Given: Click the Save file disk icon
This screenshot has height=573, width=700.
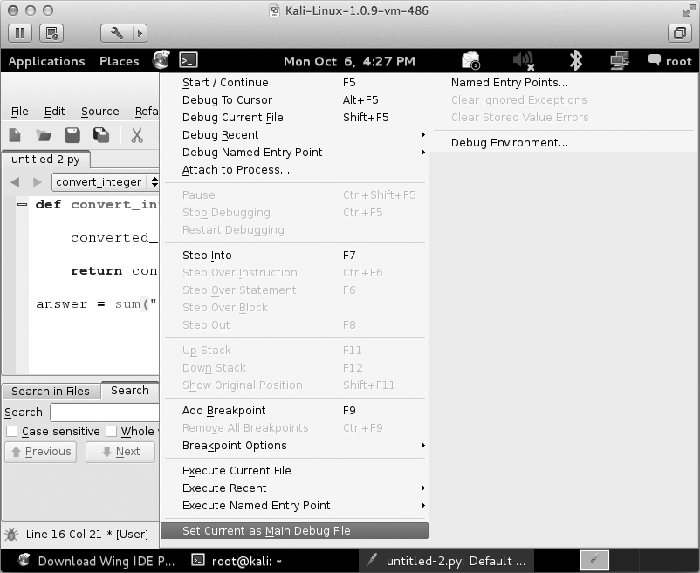Looking at the screenshot, I should (72, 135).
